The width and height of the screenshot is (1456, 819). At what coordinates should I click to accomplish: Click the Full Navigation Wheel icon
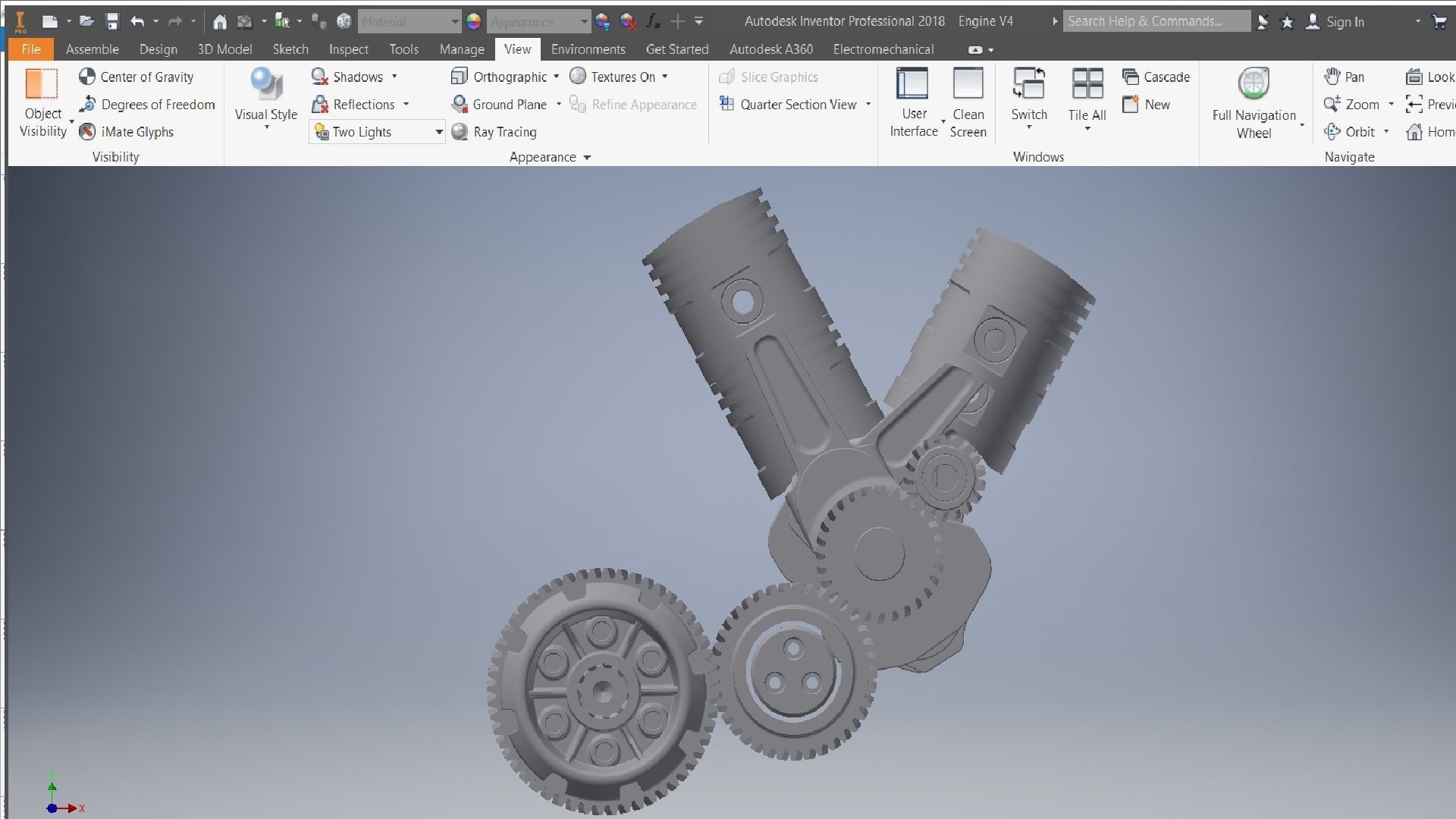pos(1254,83)
